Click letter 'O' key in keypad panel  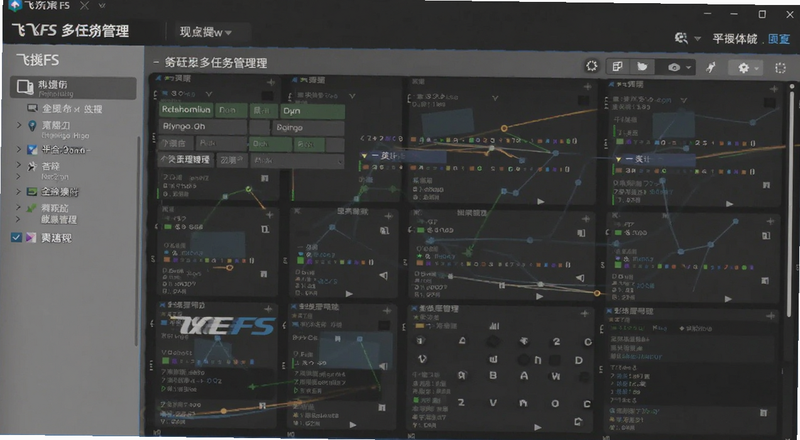tap(555, 403)
